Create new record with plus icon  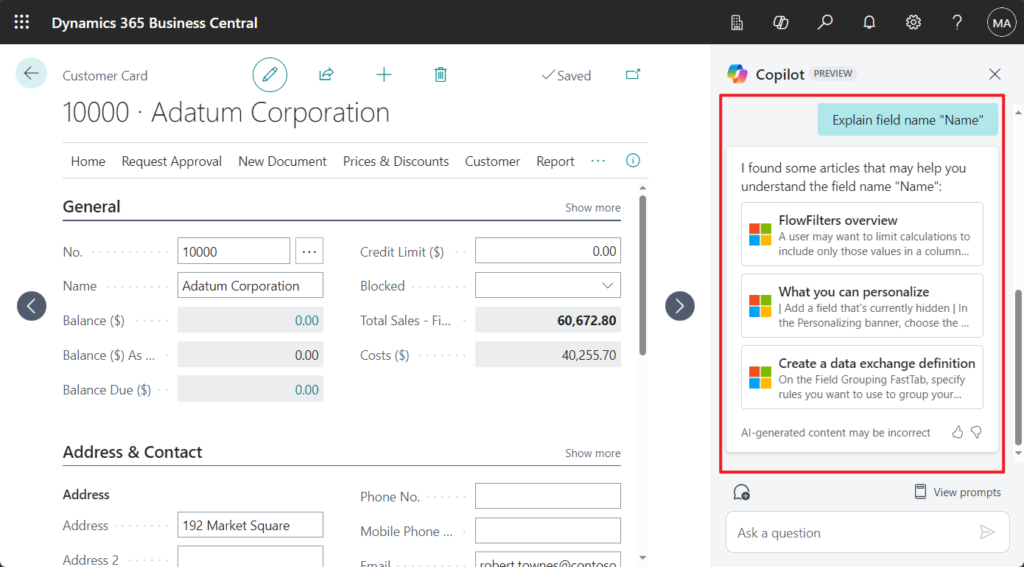coord(384,74)
